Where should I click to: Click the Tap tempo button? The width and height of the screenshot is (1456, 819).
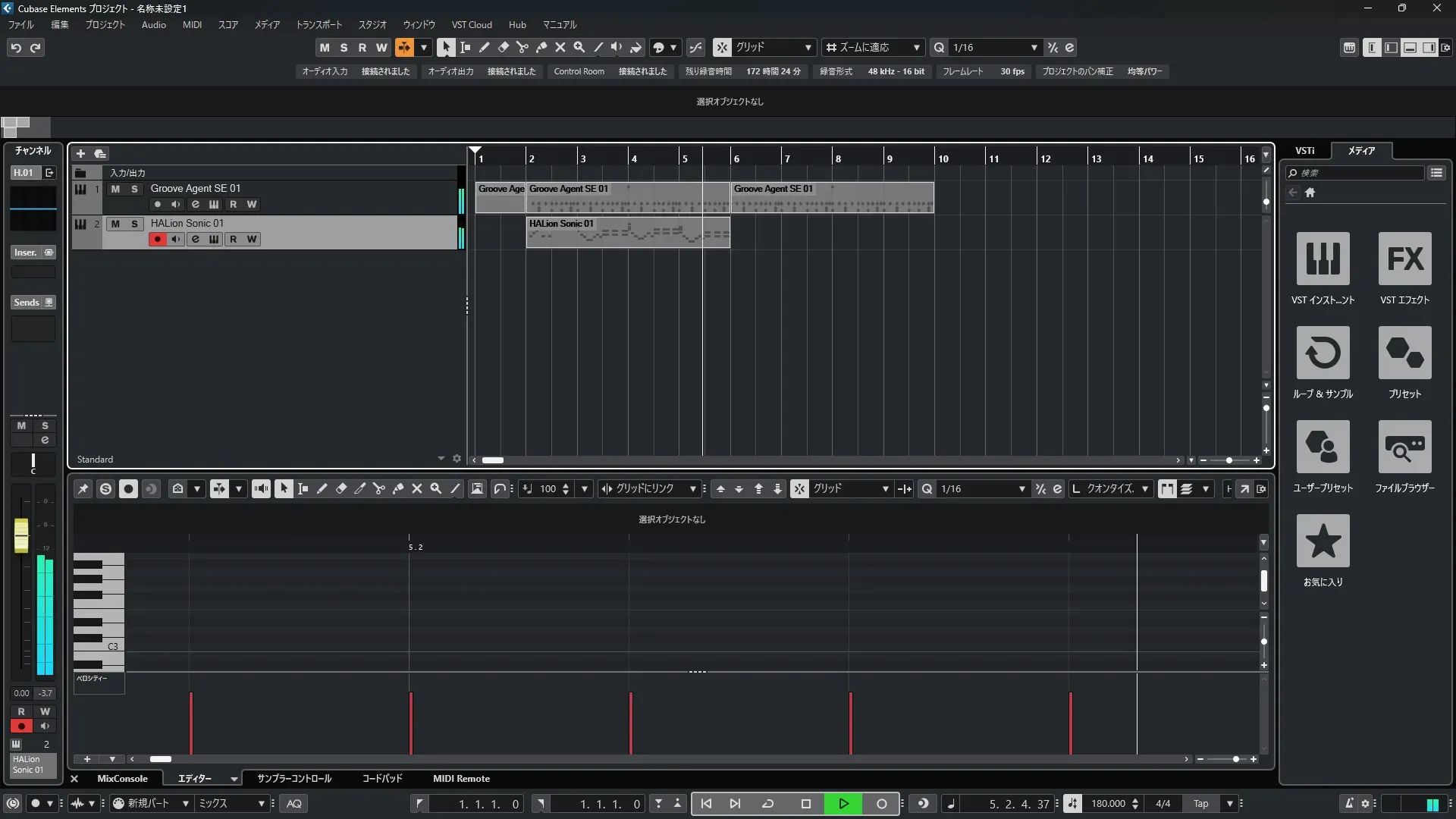(1200, 804)
